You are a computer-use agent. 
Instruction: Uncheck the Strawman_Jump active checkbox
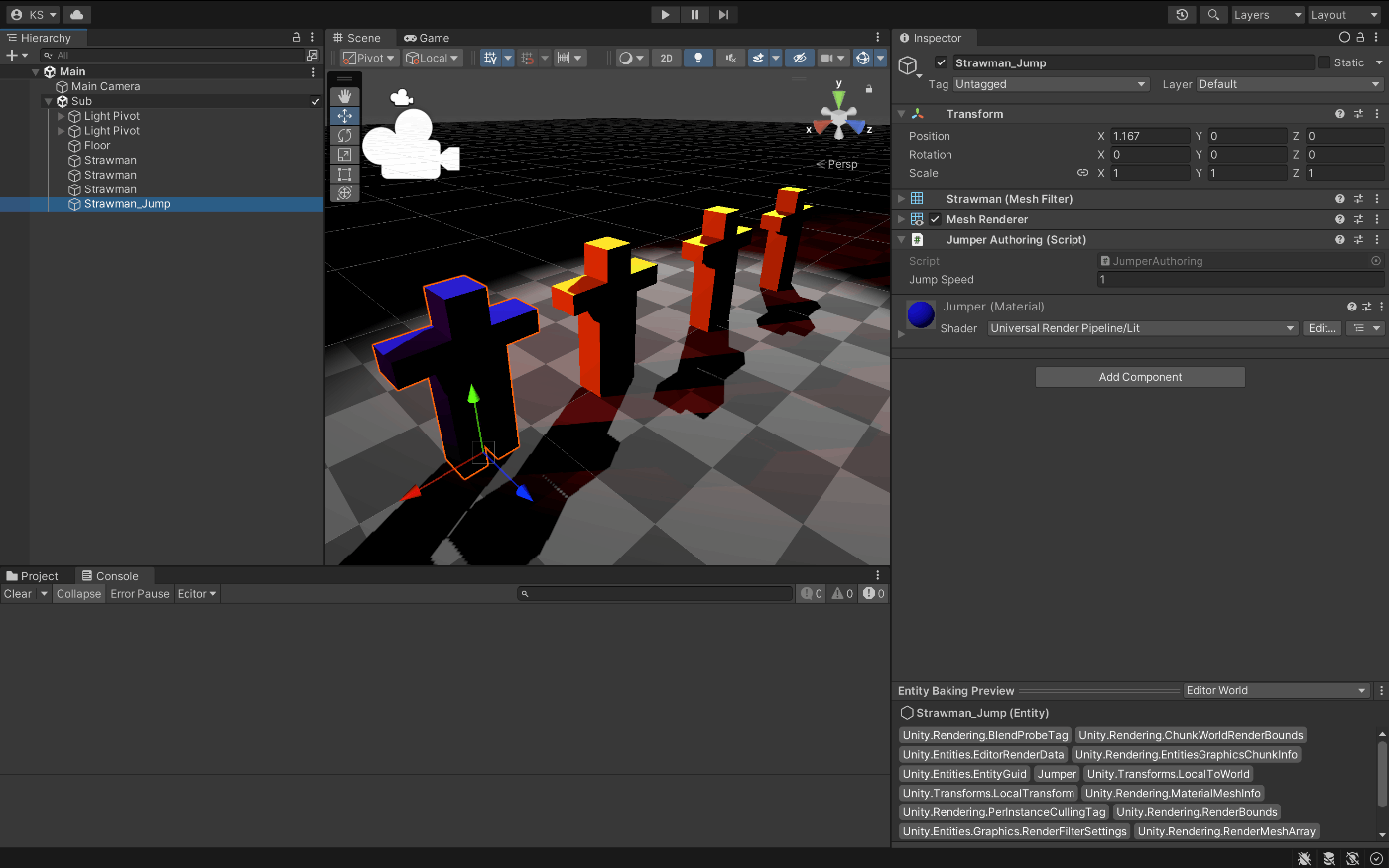click(x=942, y=62)
